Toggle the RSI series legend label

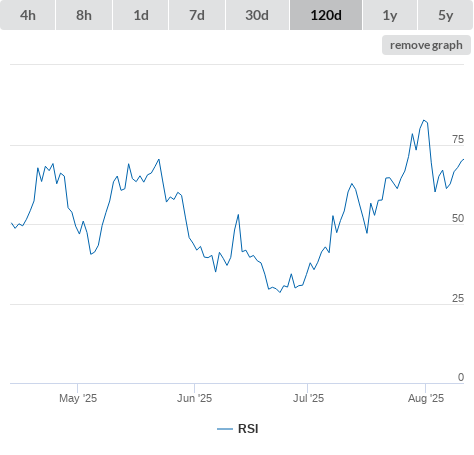[248, 429]
